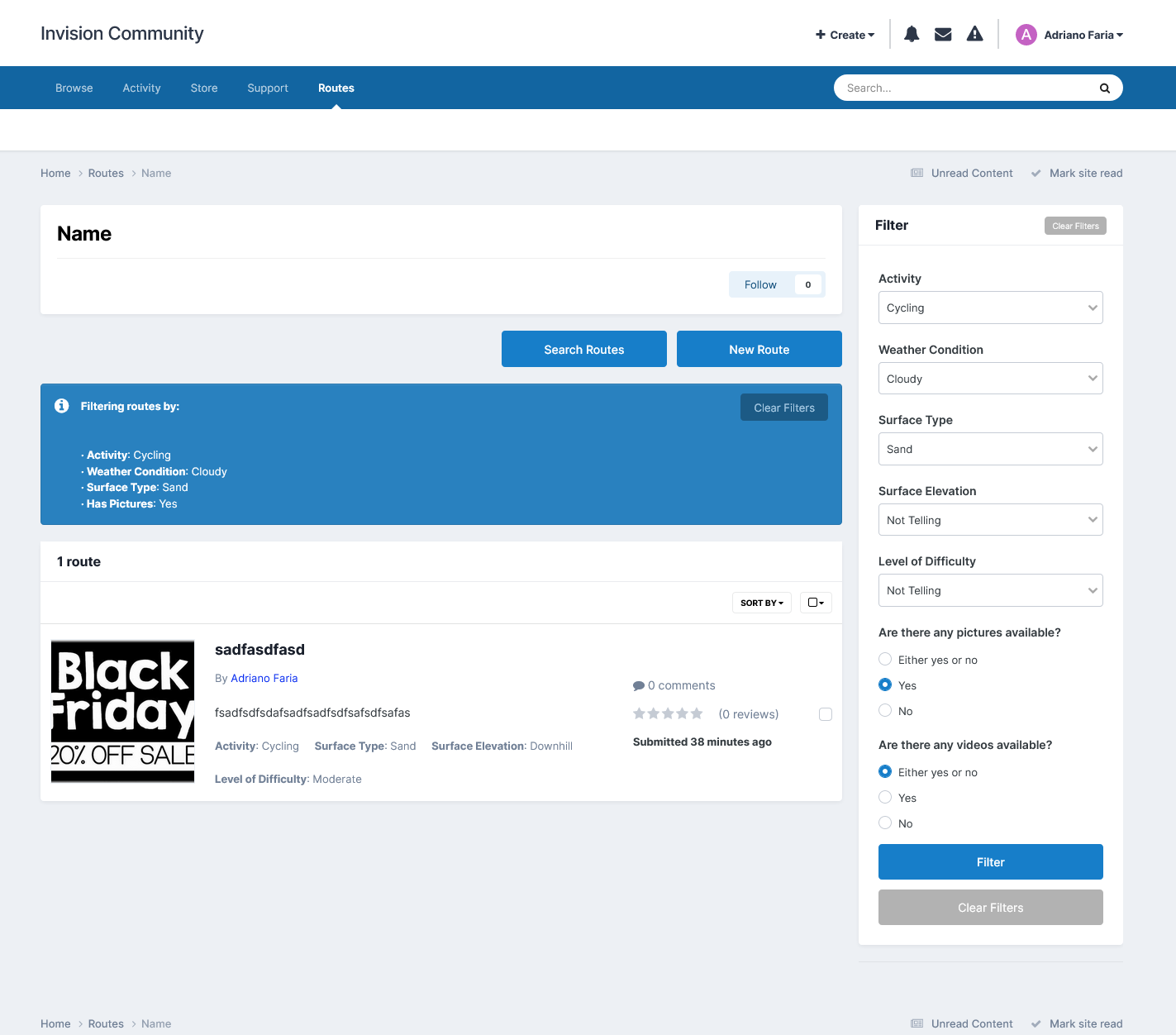
Task: Click the New Route button
Action: pyautogui.click(x=759, y=349)
